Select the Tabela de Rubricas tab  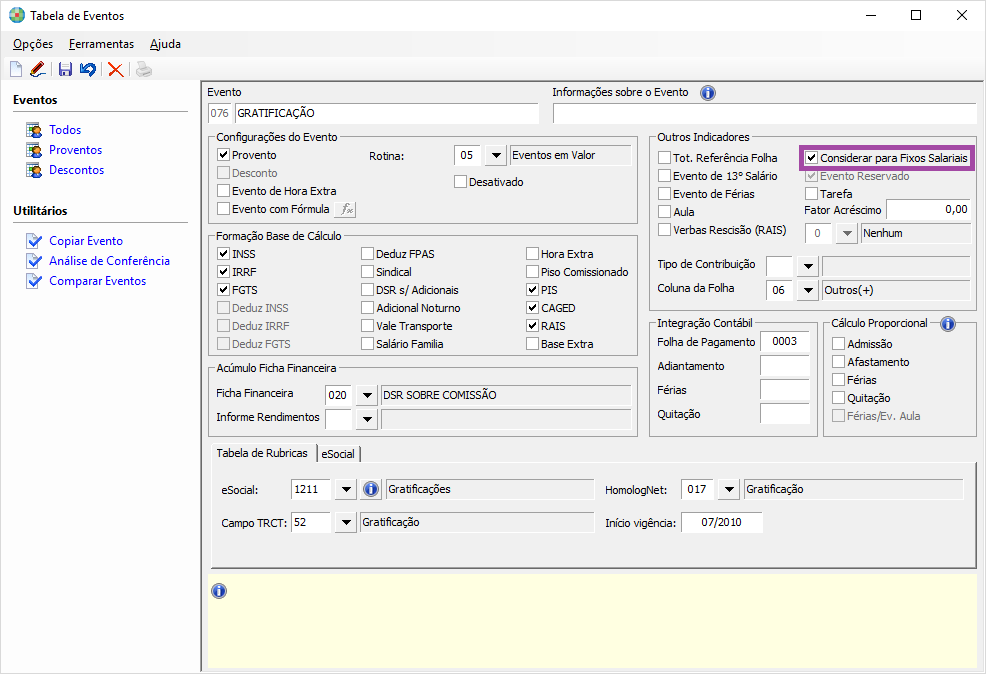(x=262, y=453)
